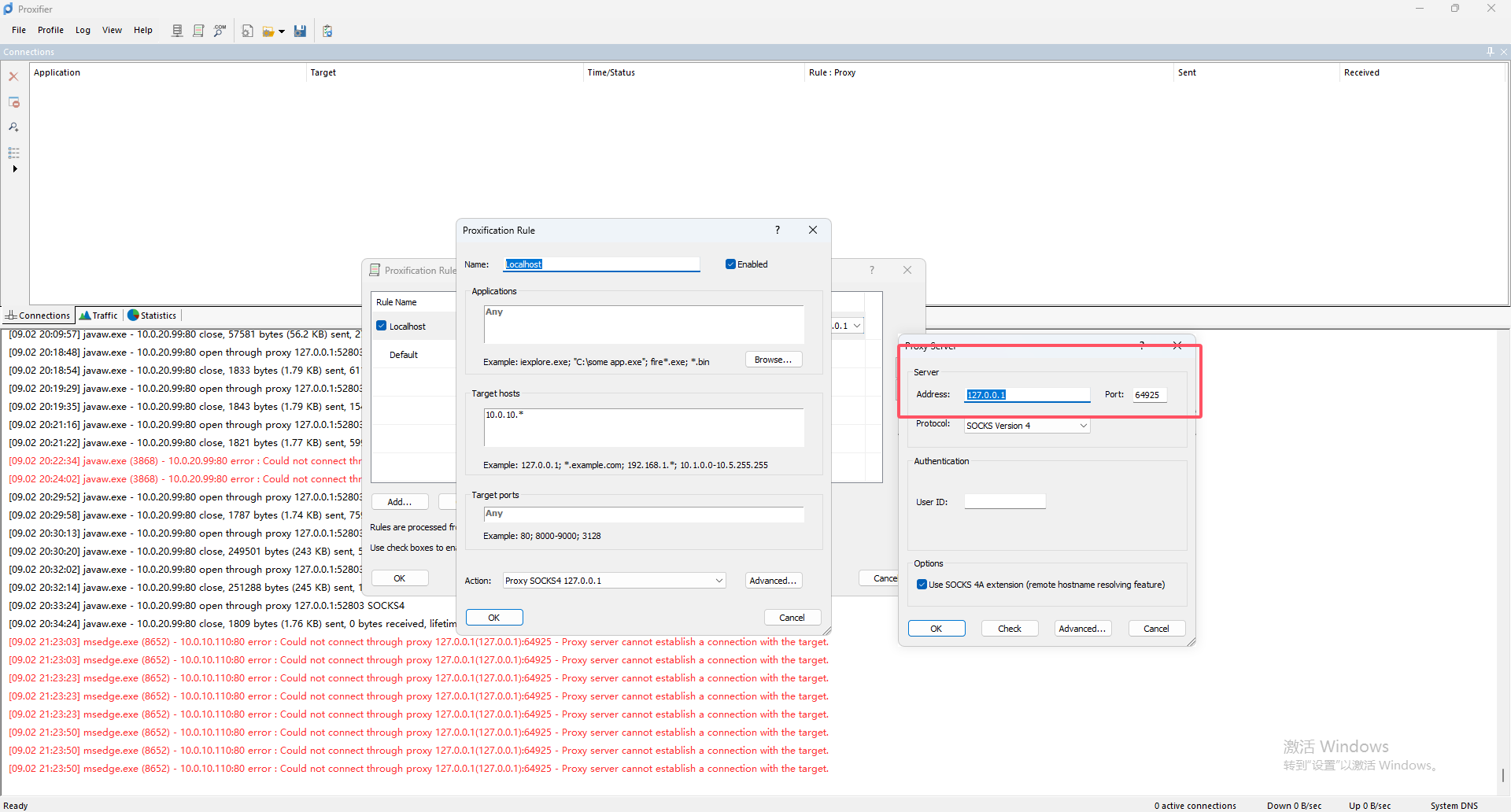
Task: Click the new profile document icon
Action: (247, 31)
